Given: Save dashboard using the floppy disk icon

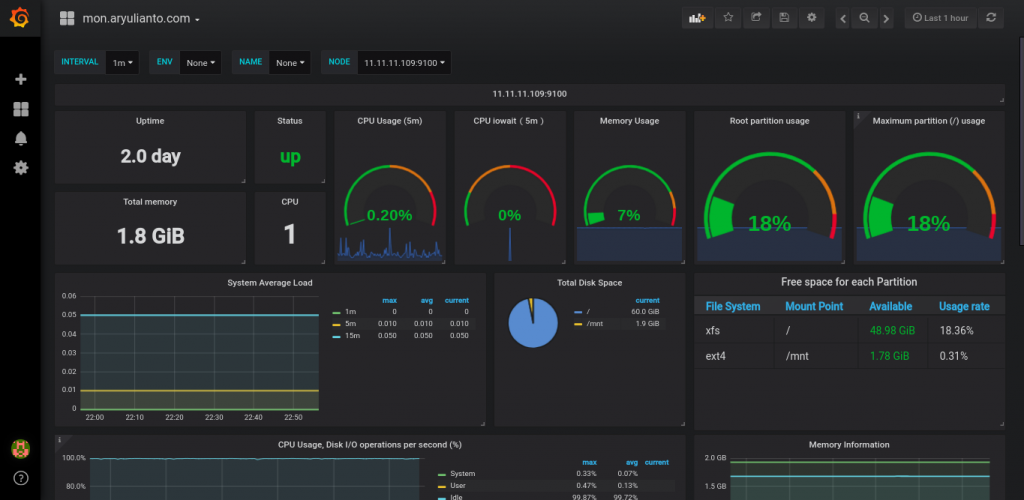Looking at the screenshot, I should tap(784, 18).
